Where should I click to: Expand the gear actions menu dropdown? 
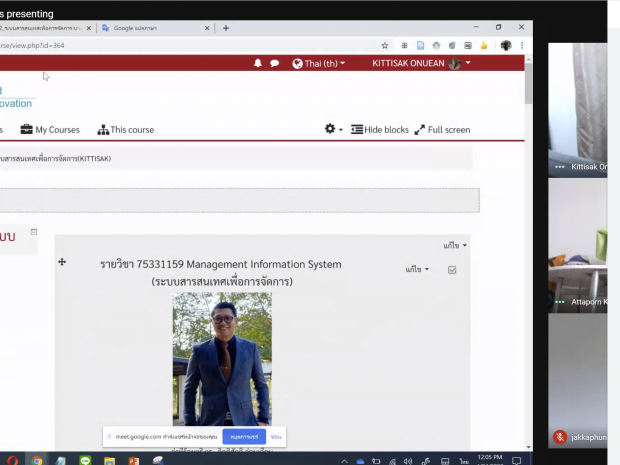333,130
